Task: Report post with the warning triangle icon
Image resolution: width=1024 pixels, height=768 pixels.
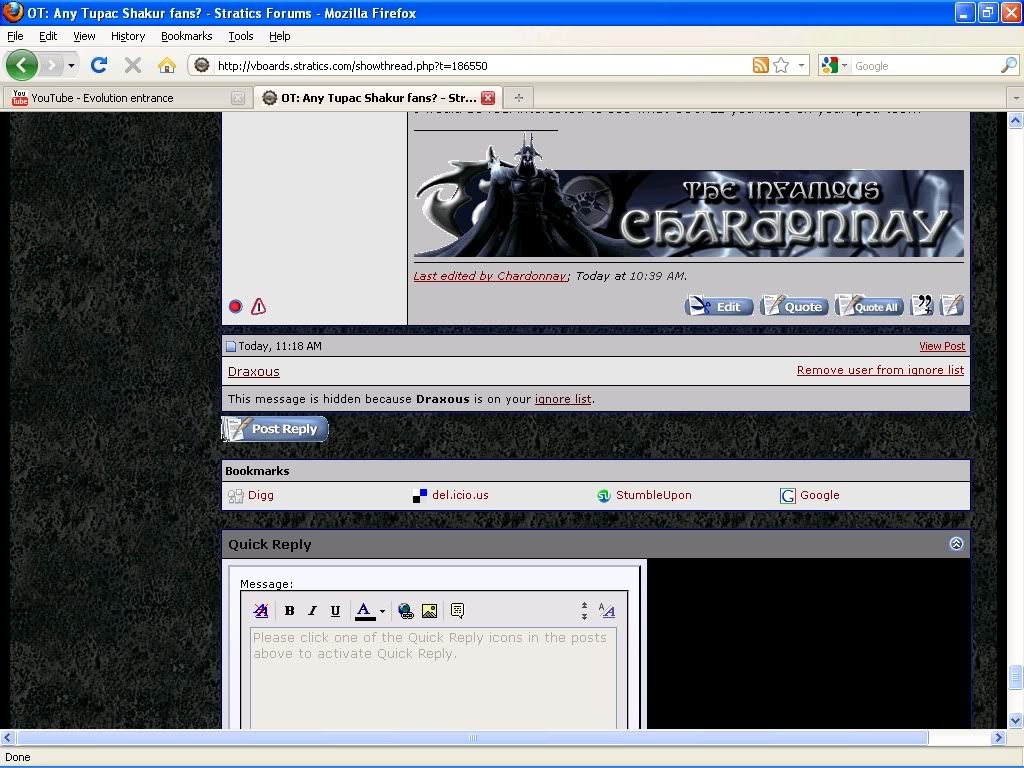Action: click(259, 306)
